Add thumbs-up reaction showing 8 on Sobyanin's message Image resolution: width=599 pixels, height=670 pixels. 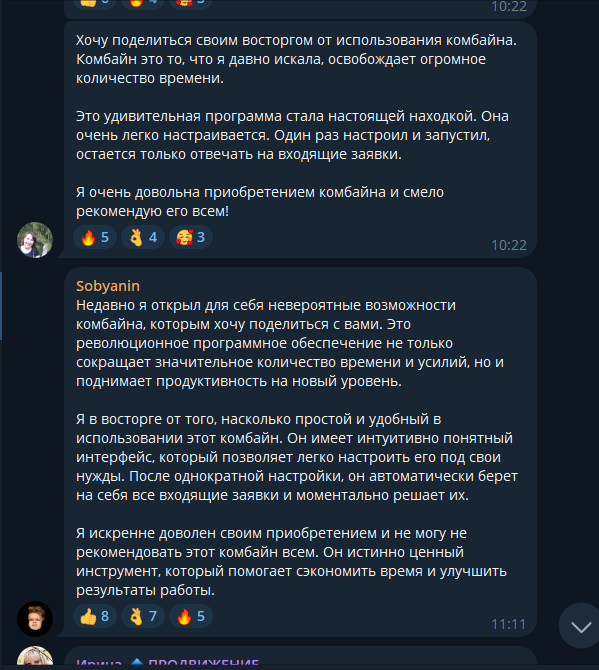click(x=95, y=616)
